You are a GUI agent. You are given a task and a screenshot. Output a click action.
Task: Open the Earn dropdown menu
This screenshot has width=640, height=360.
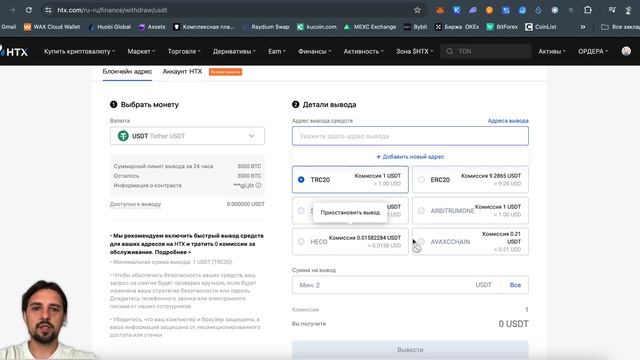pos(277,51)
